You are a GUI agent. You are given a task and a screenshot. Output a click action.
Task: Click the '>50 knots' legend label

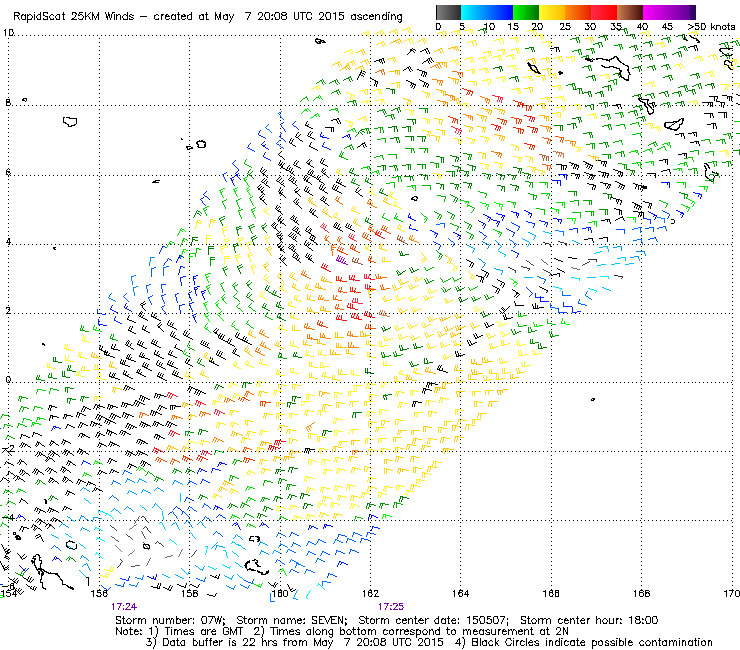click(712, 27)
